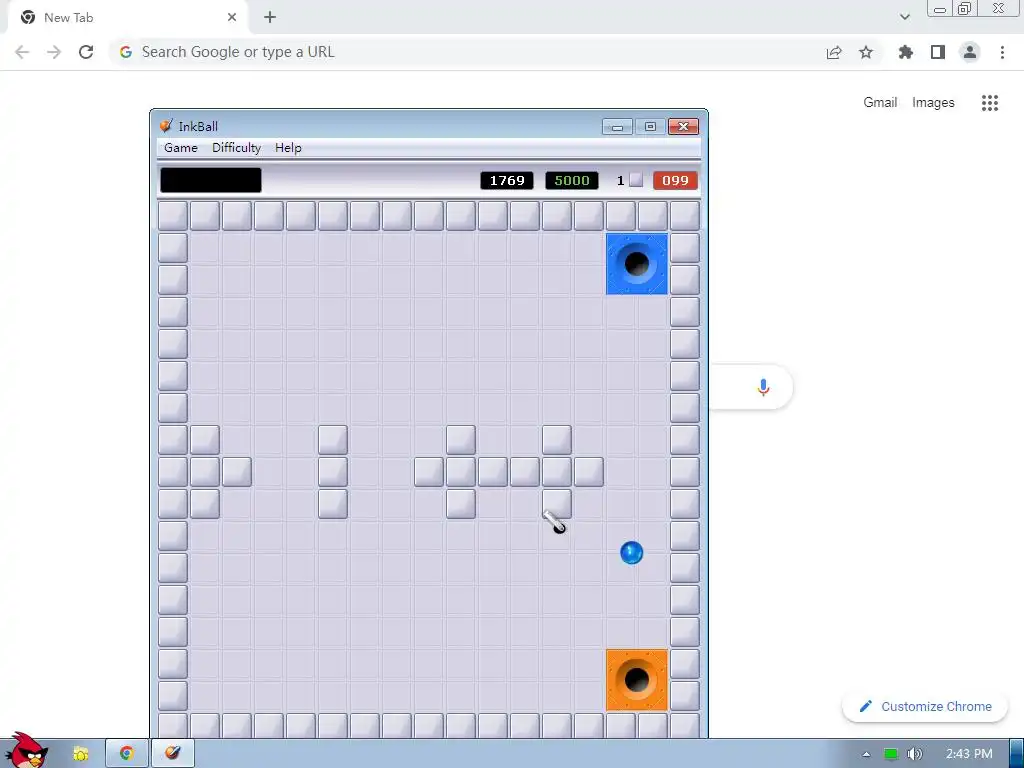Share this page icon in address bar
The width and height of the screenshot is (1024, 768).
click(834, 52)
